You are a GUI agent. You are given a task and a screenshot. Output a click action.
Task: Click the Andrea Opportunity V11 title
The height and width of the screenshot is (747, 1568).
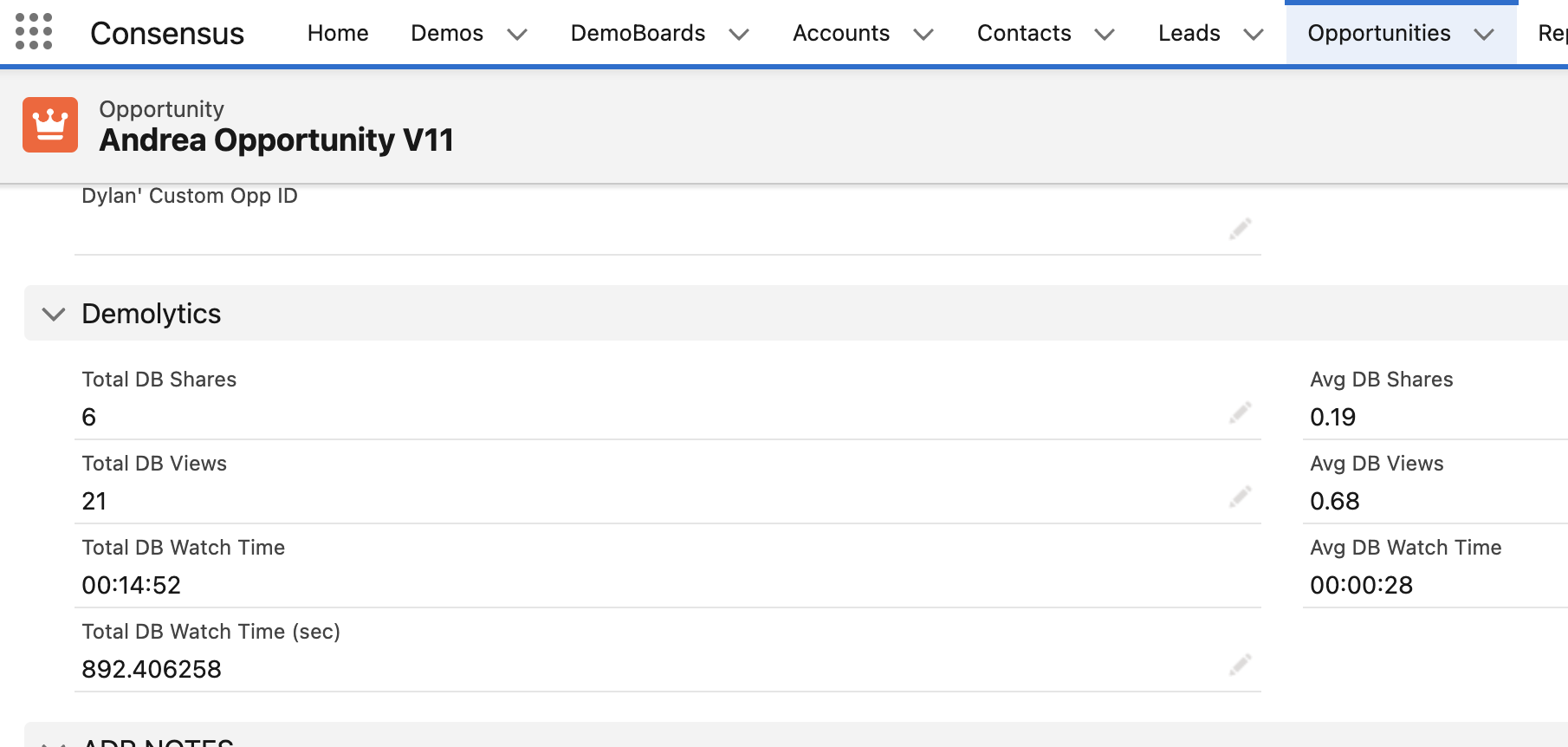pyautogui.click(x=276, y=140)
